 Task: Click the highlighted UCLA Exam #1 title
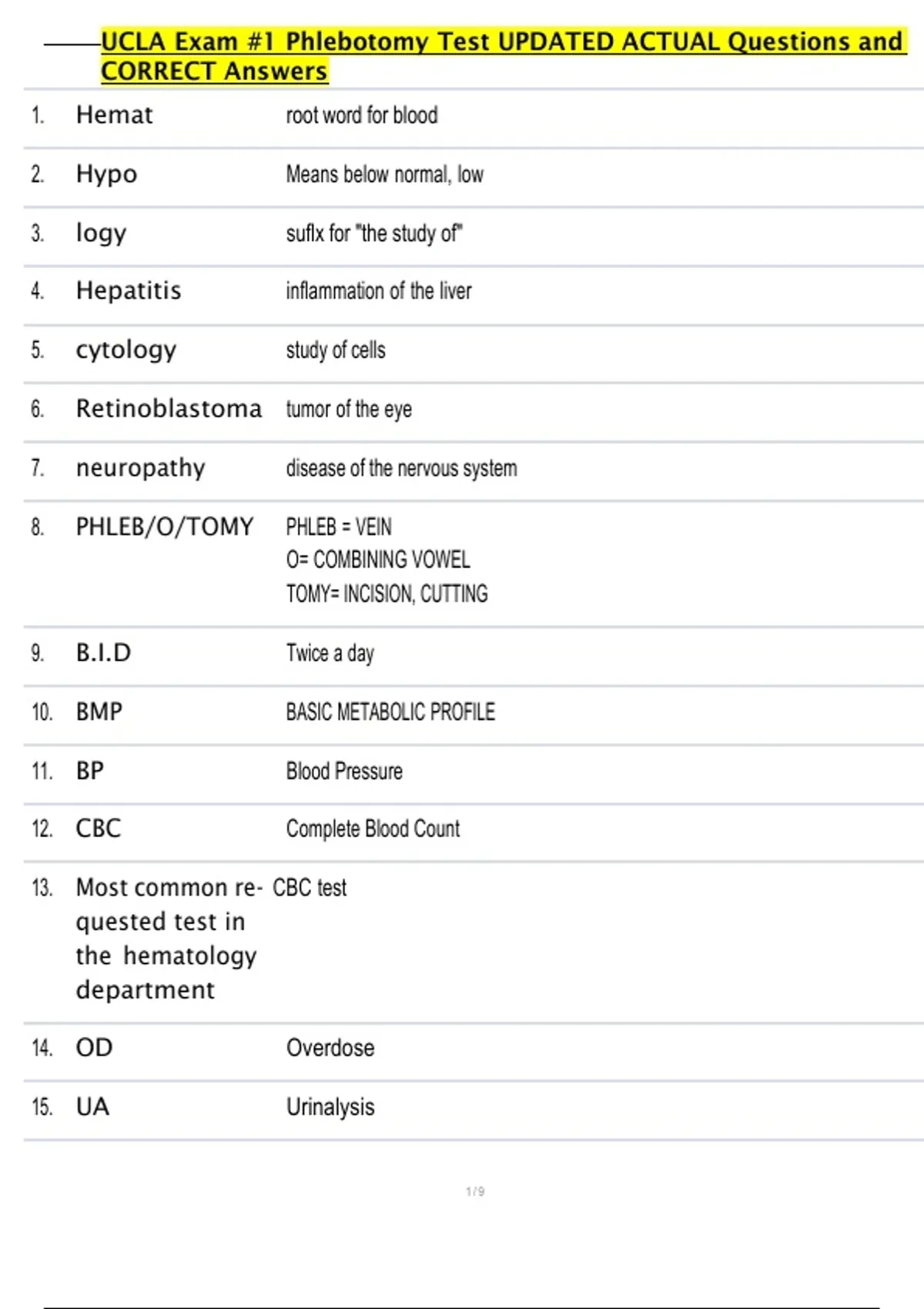[x=504, y=55]
